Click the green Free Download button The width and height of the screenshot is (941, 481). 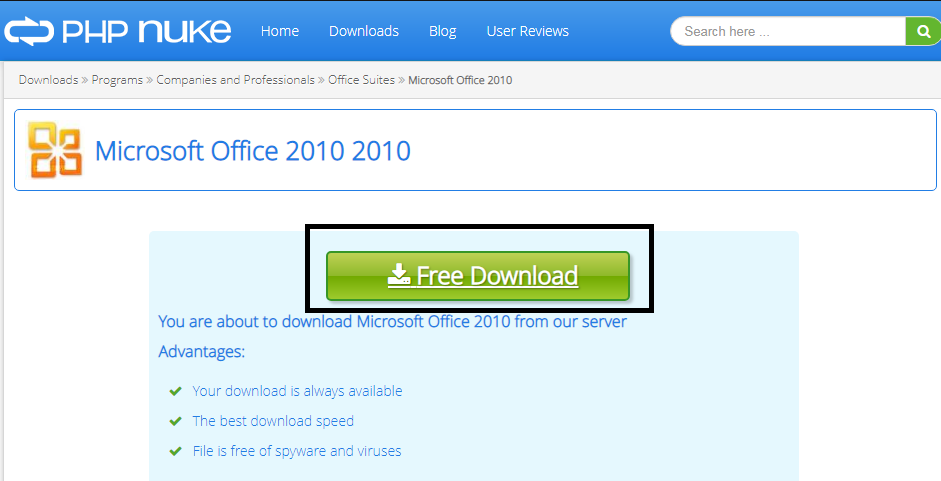coord(478,276)
